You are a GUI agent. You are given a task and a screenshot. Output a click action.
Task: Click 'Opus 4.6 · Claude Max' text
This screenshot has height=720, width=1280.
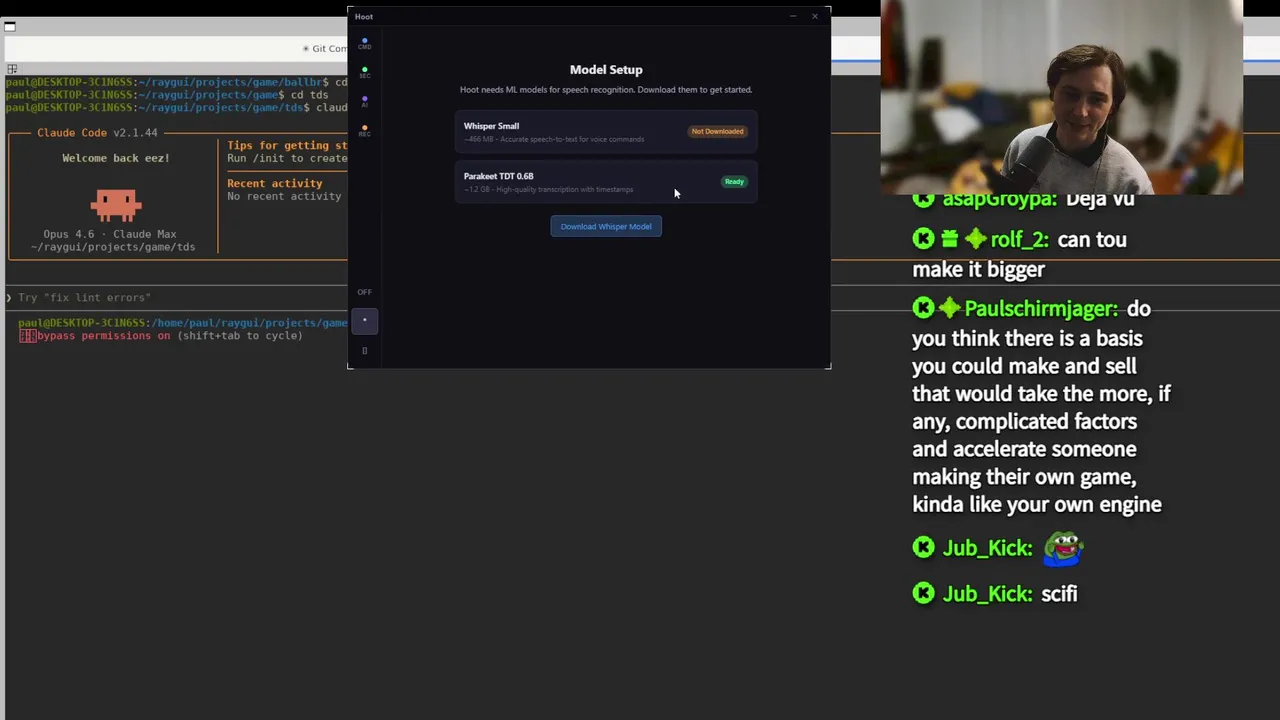pyautogui.click(x=110, y=234)
